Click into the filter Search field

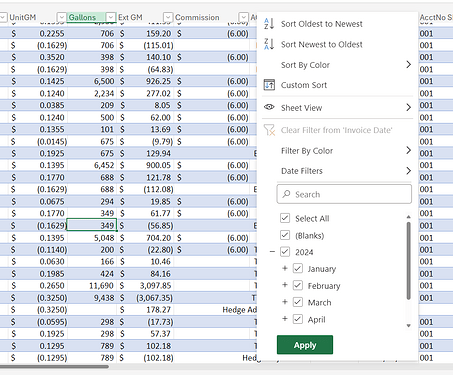pyautogui.click(x=344, y=194)
